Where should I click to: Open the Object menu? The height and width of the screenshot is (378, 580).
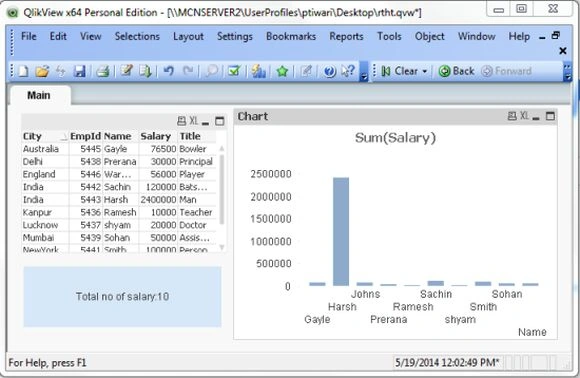coord(429,36)
